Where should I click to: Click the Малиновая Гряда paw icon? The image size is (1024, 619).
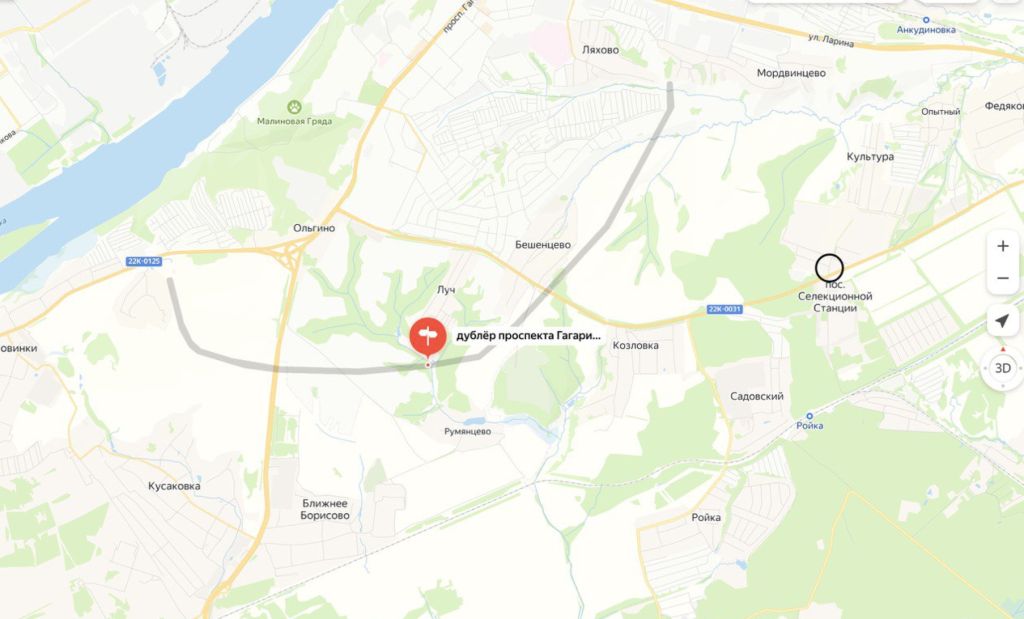coord(295,106)
